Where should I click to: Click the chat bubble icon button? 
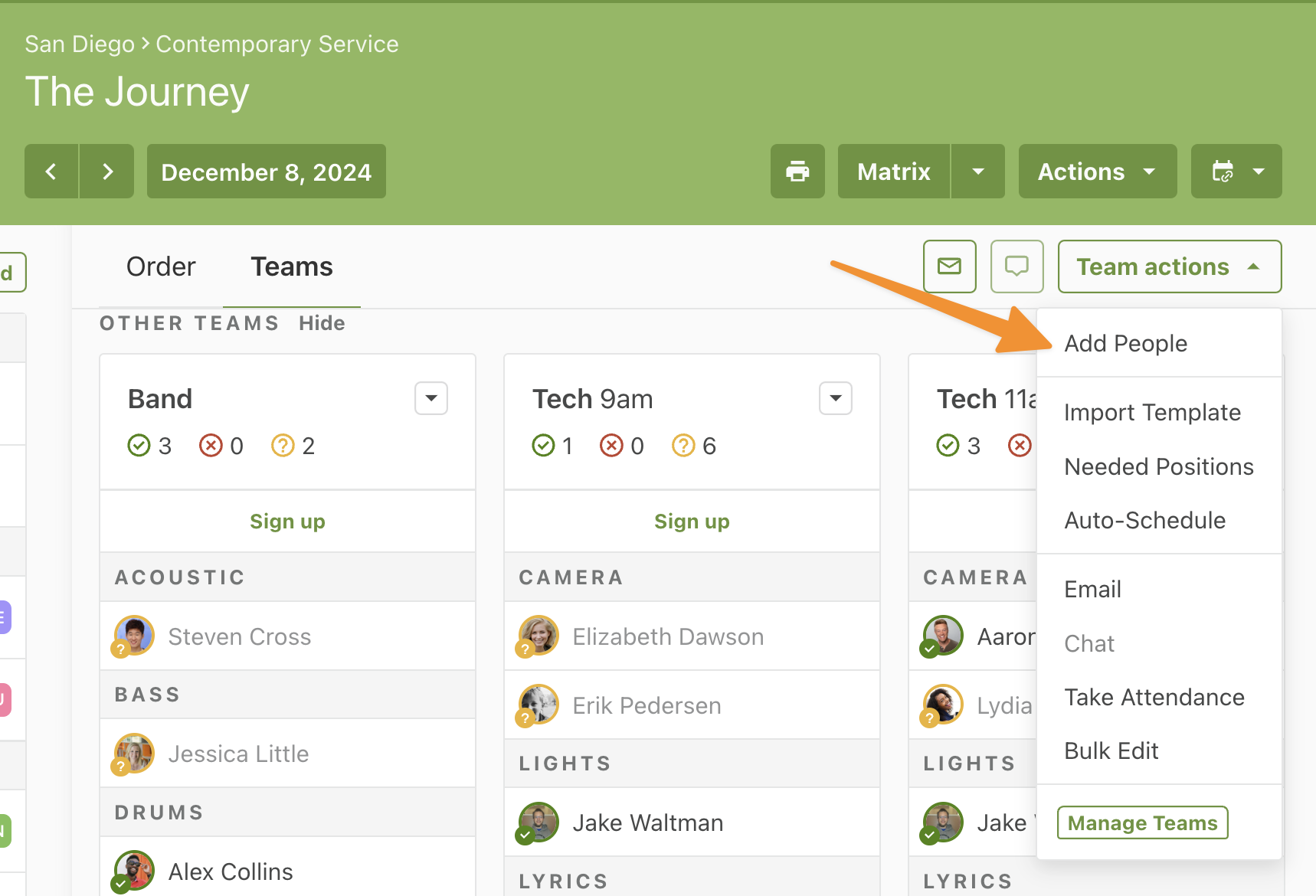(x=1017, y=267)
